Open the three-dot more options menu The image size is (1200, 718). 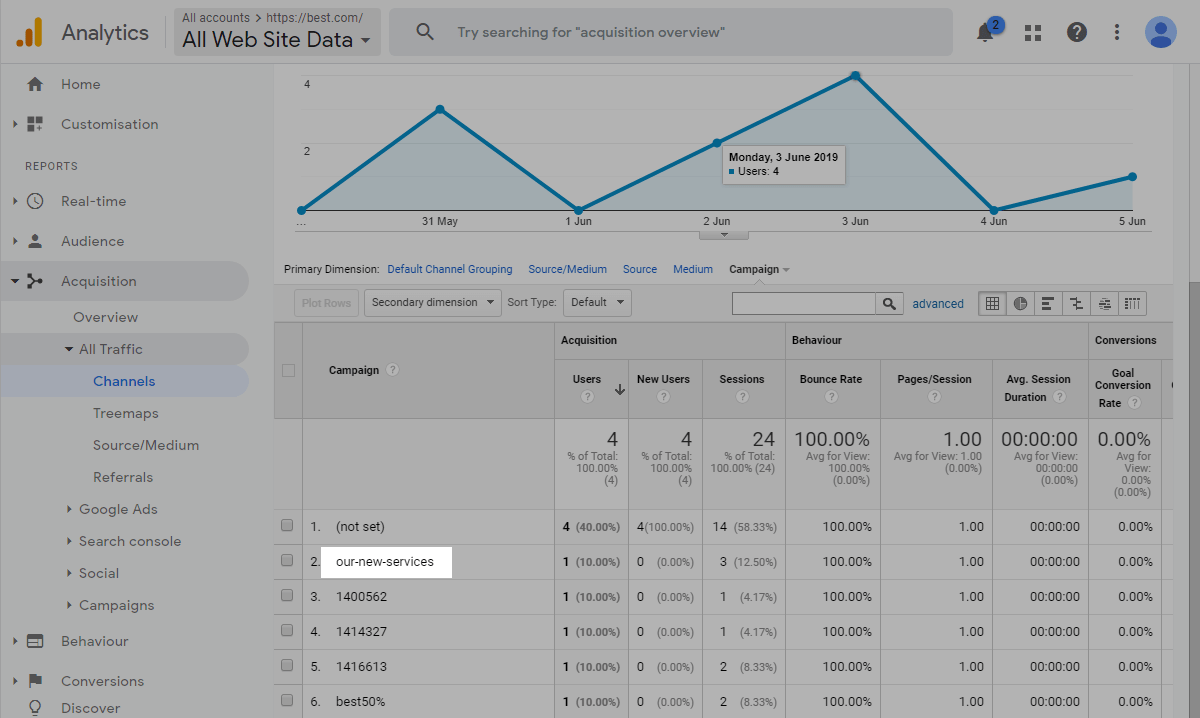point(1117,32)
